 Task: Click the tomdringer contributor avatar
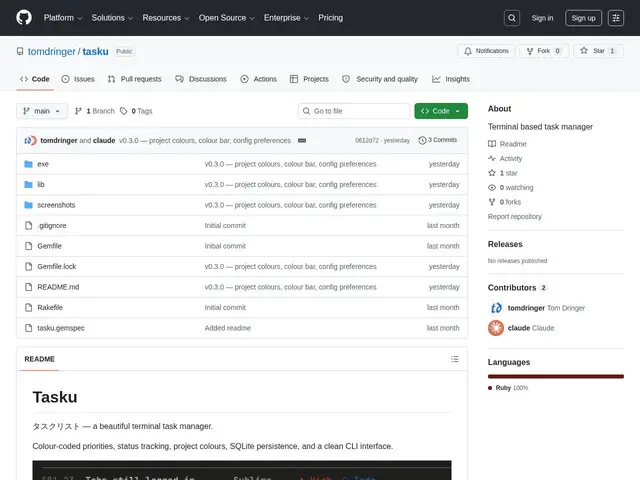pos(496,308)
